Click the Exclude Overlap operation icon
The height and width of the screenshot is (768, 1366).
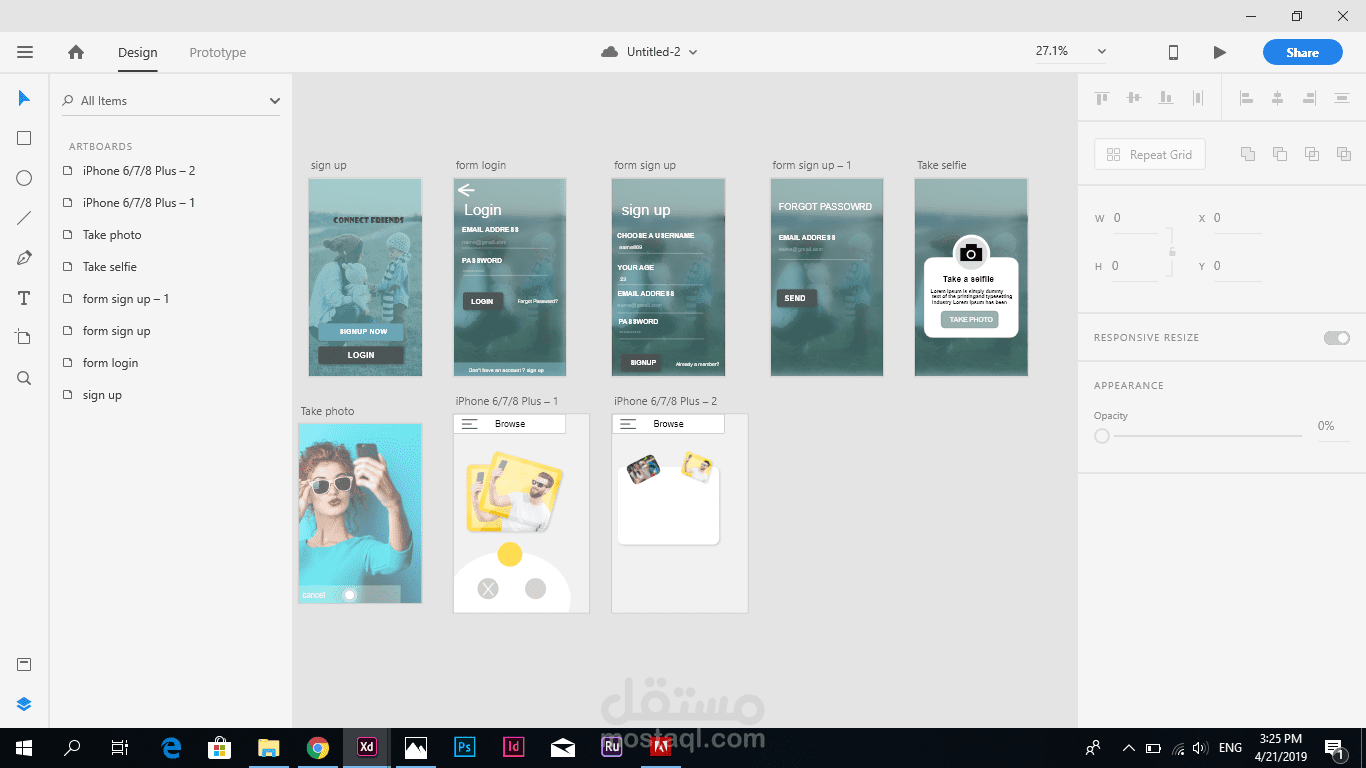point(1344,154)
